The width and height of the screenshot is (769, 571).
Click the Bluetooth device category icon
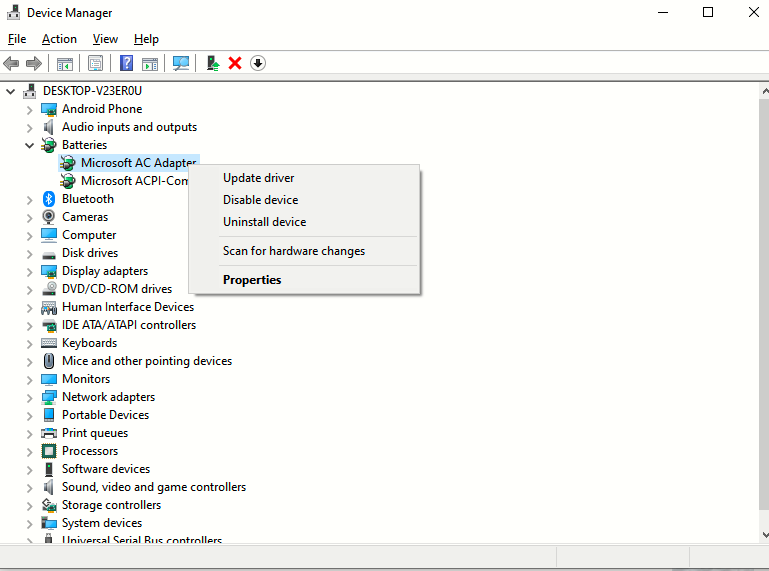click(49, 199)
